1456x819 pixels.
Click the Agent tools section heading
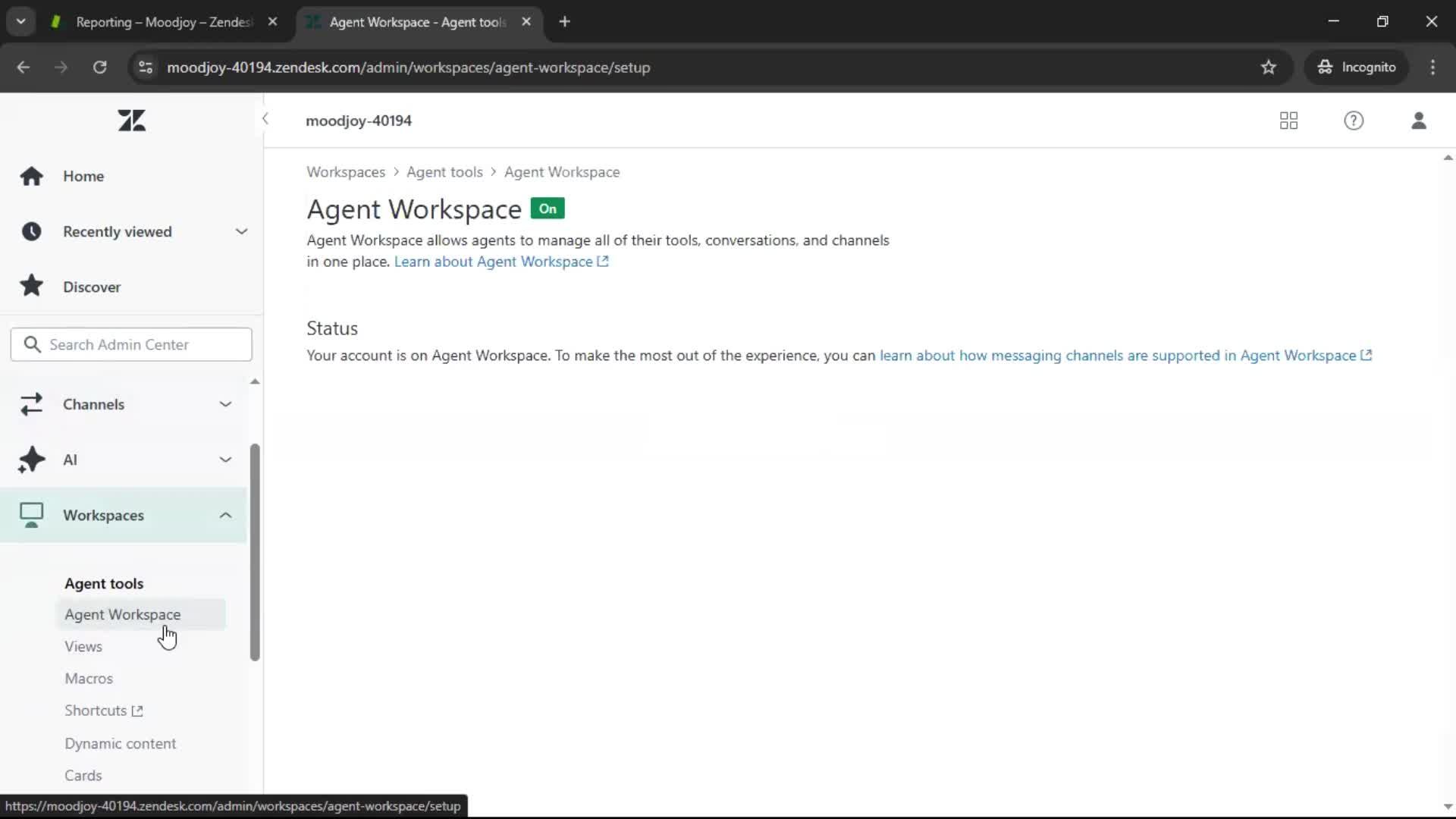(x=104, y=583)
